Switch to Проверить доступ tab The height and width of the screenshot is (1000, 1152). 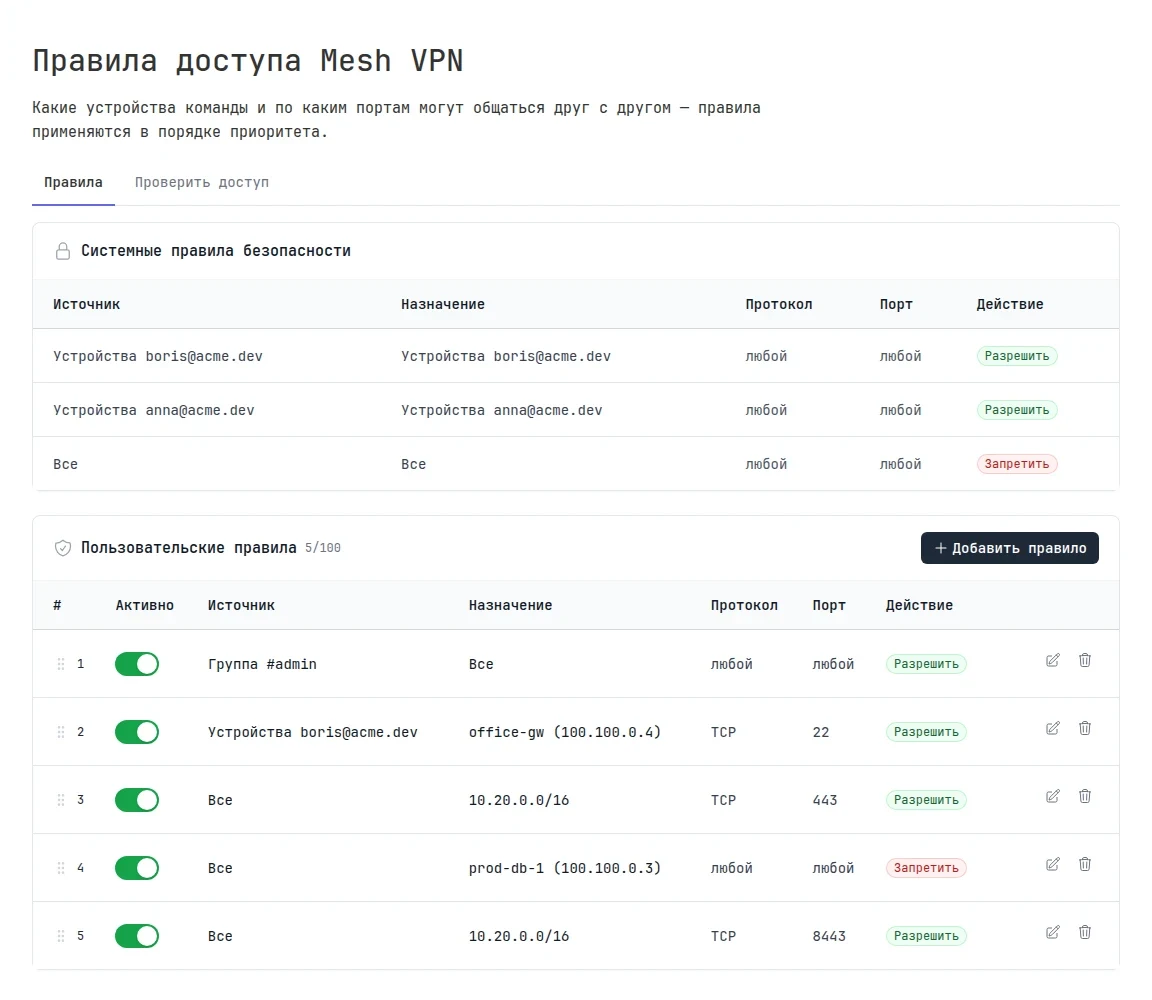202,182
